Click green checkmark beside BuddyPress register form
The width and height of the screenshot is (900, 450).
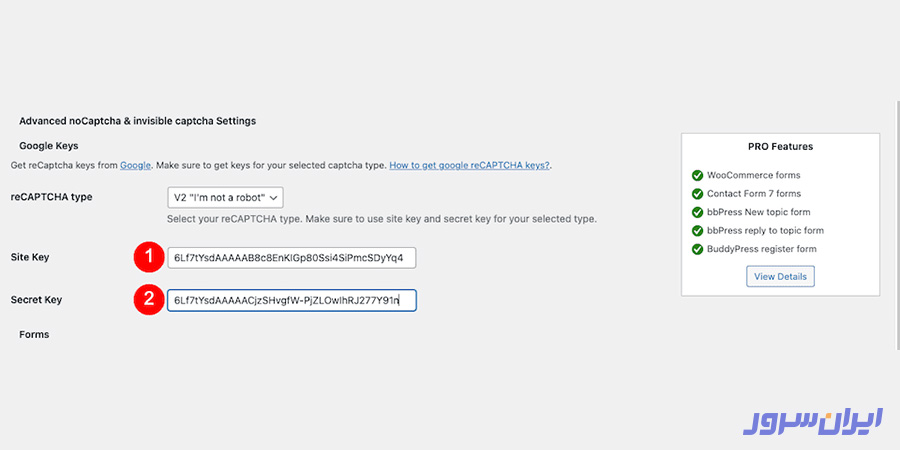(697, 249)
